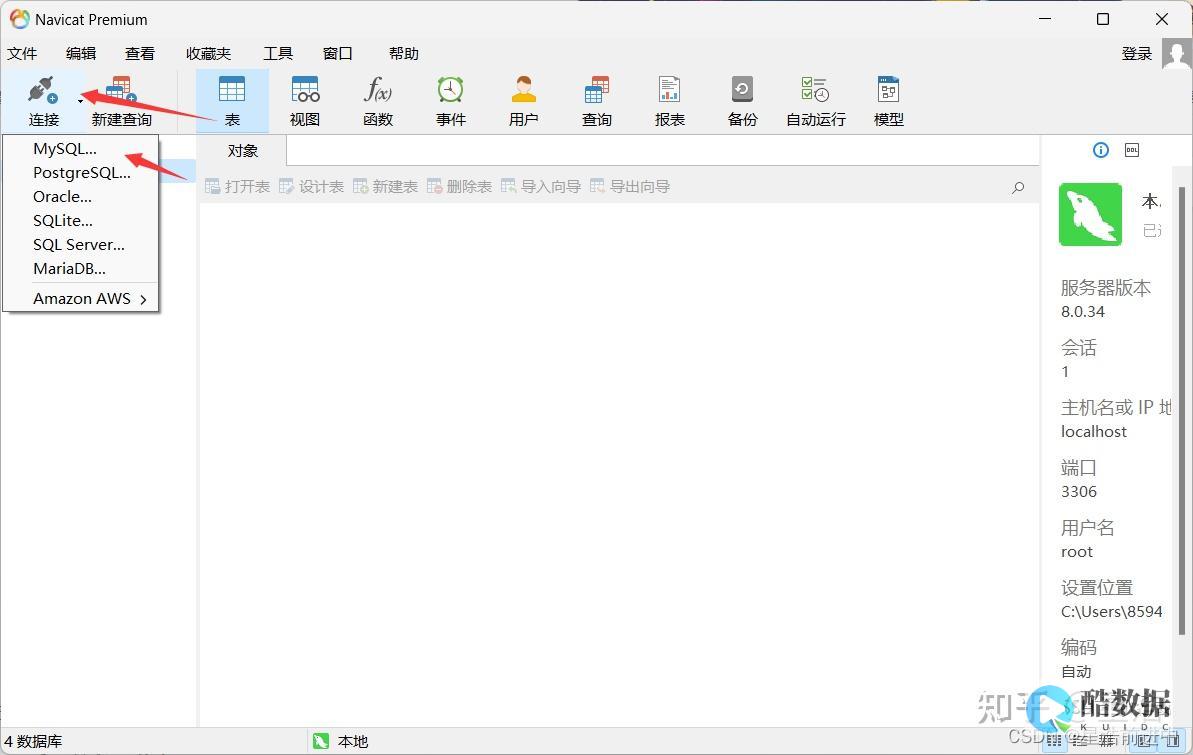Image resolution: width=1193 pixels, height=755 pixels.
Task: Open the Function (函数) toolbar icon
Action: click(x=378, y=90)
